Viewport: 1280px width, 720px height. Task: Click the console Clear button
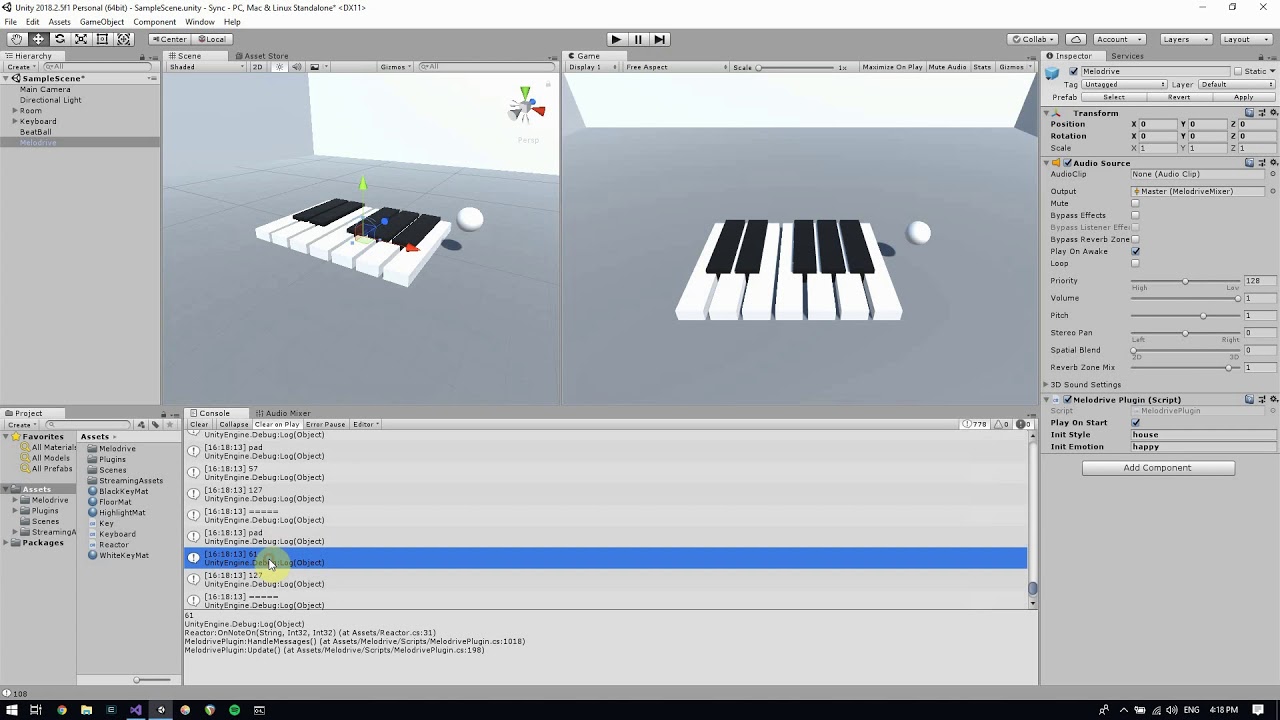point(199,424)
